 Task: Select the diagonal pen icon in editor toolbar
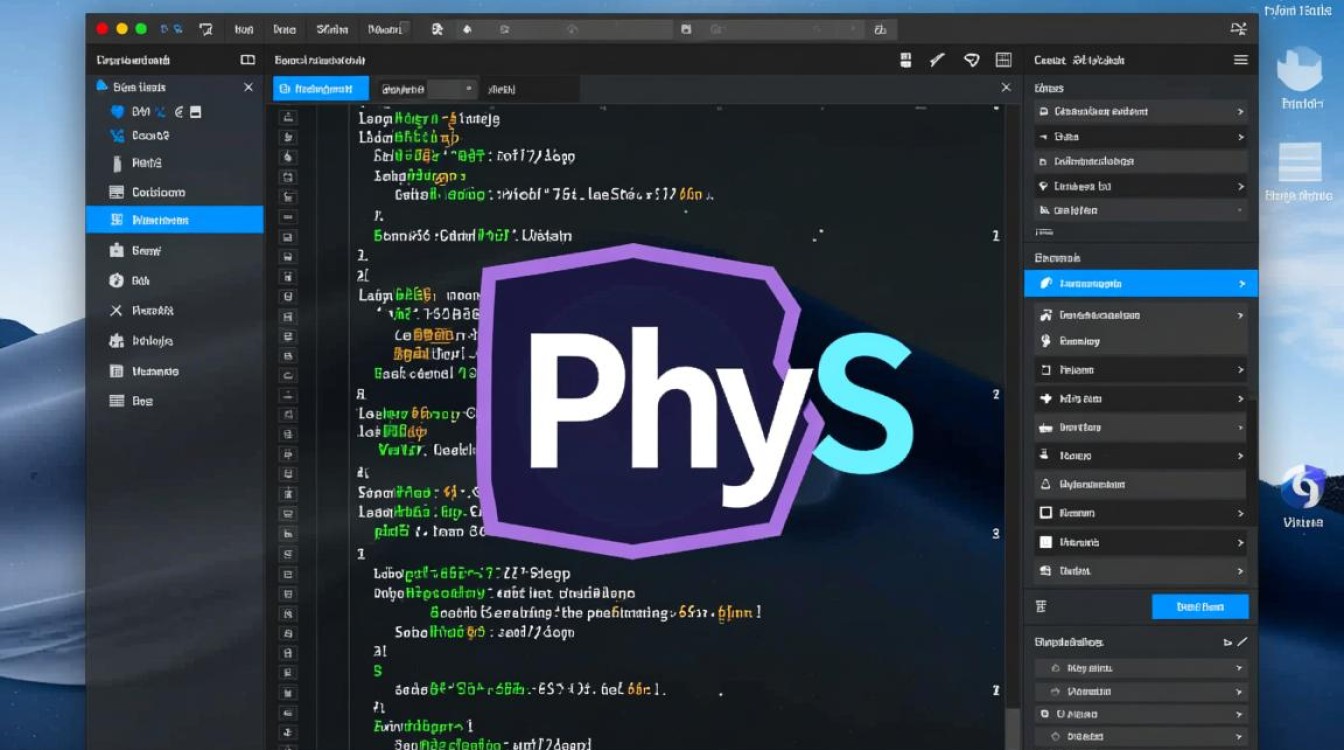tap(938, 60)
